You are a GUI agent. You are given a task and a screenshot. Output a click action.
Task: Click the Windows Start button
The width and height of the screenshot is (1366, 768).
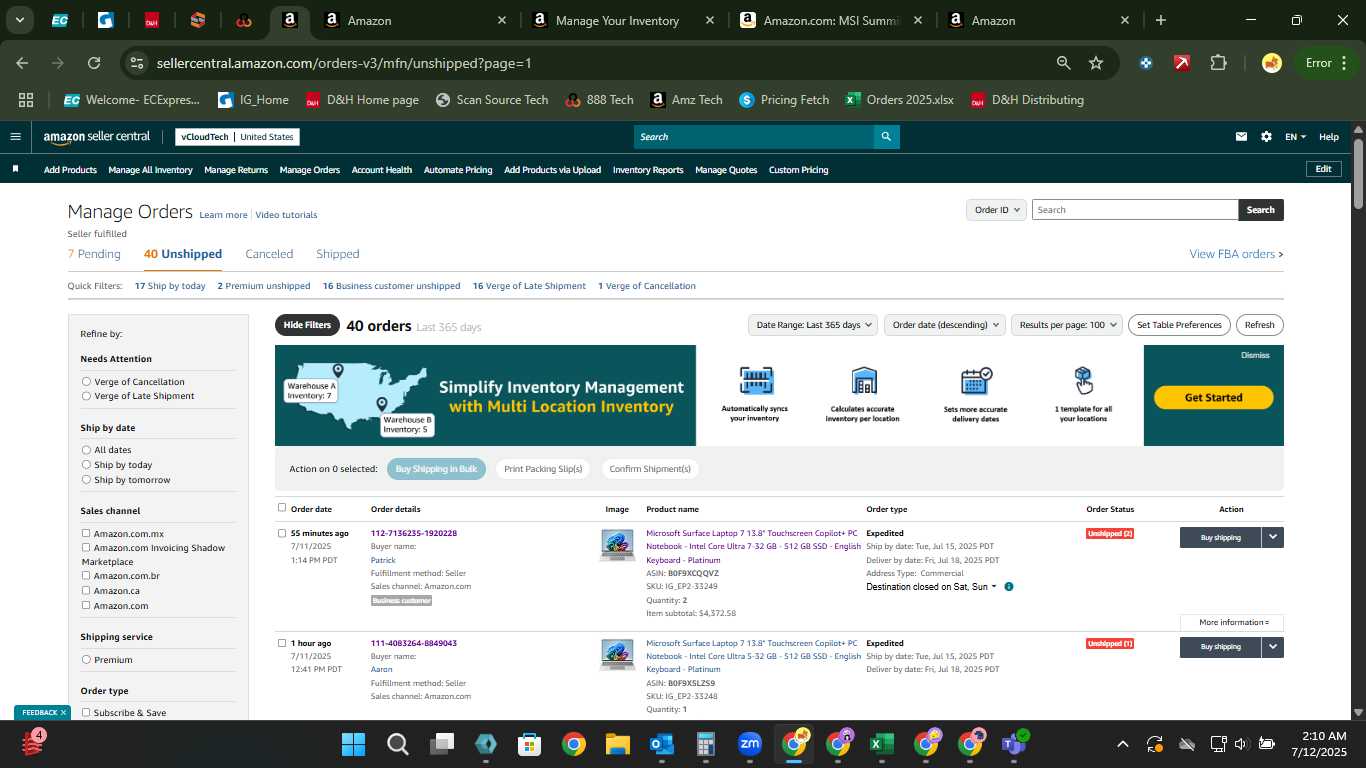pos(353,744)
